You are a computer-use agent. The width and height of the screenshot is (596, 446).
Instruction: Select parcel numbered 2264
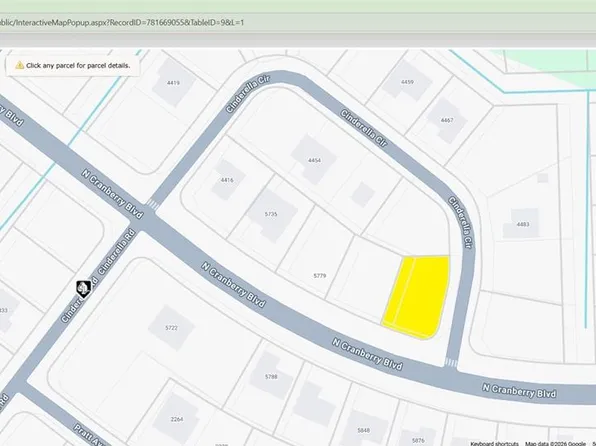point(177,419)
